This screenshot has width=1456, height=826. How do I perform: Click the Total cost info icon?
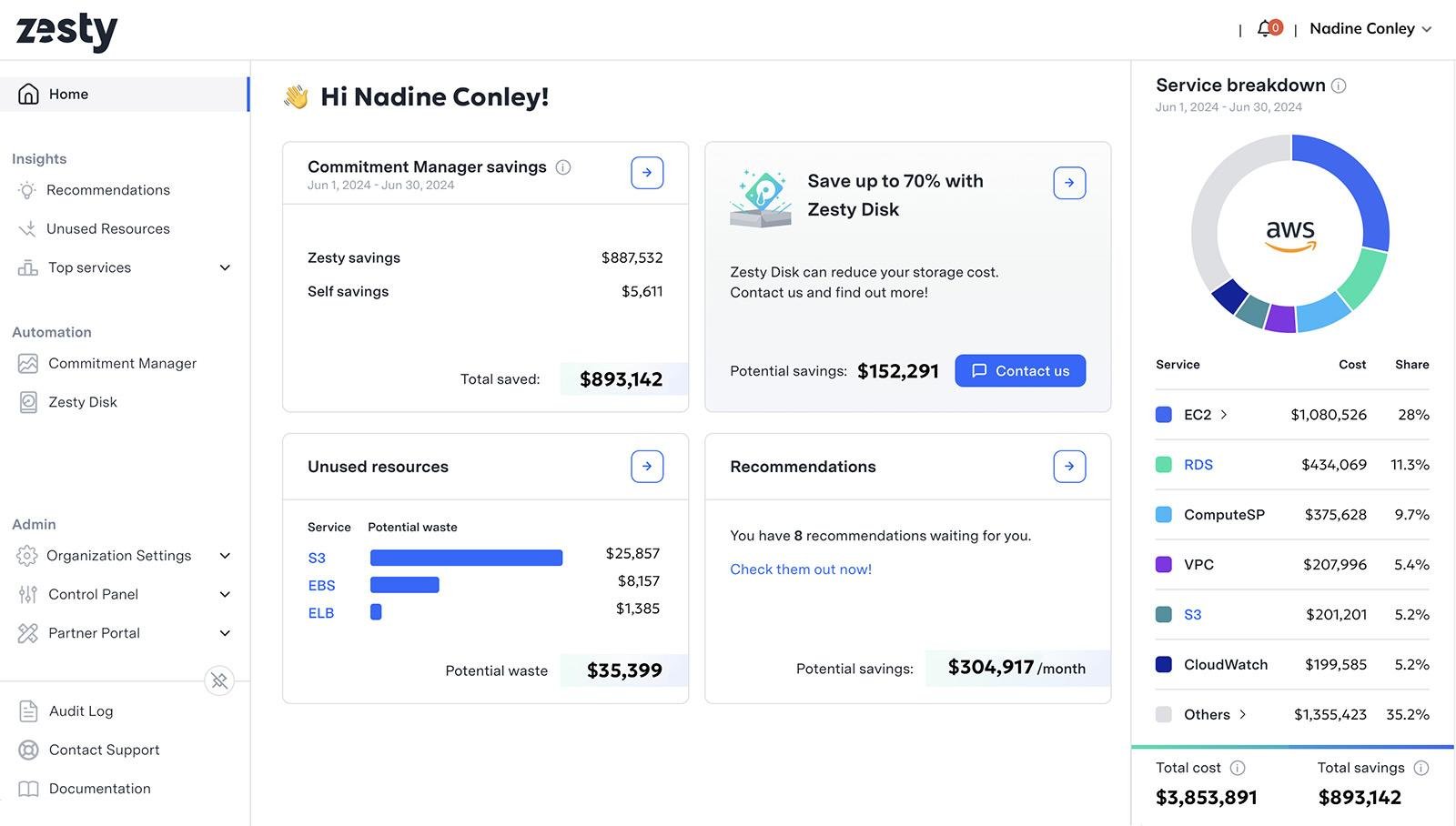click(x=1238, y=768)
